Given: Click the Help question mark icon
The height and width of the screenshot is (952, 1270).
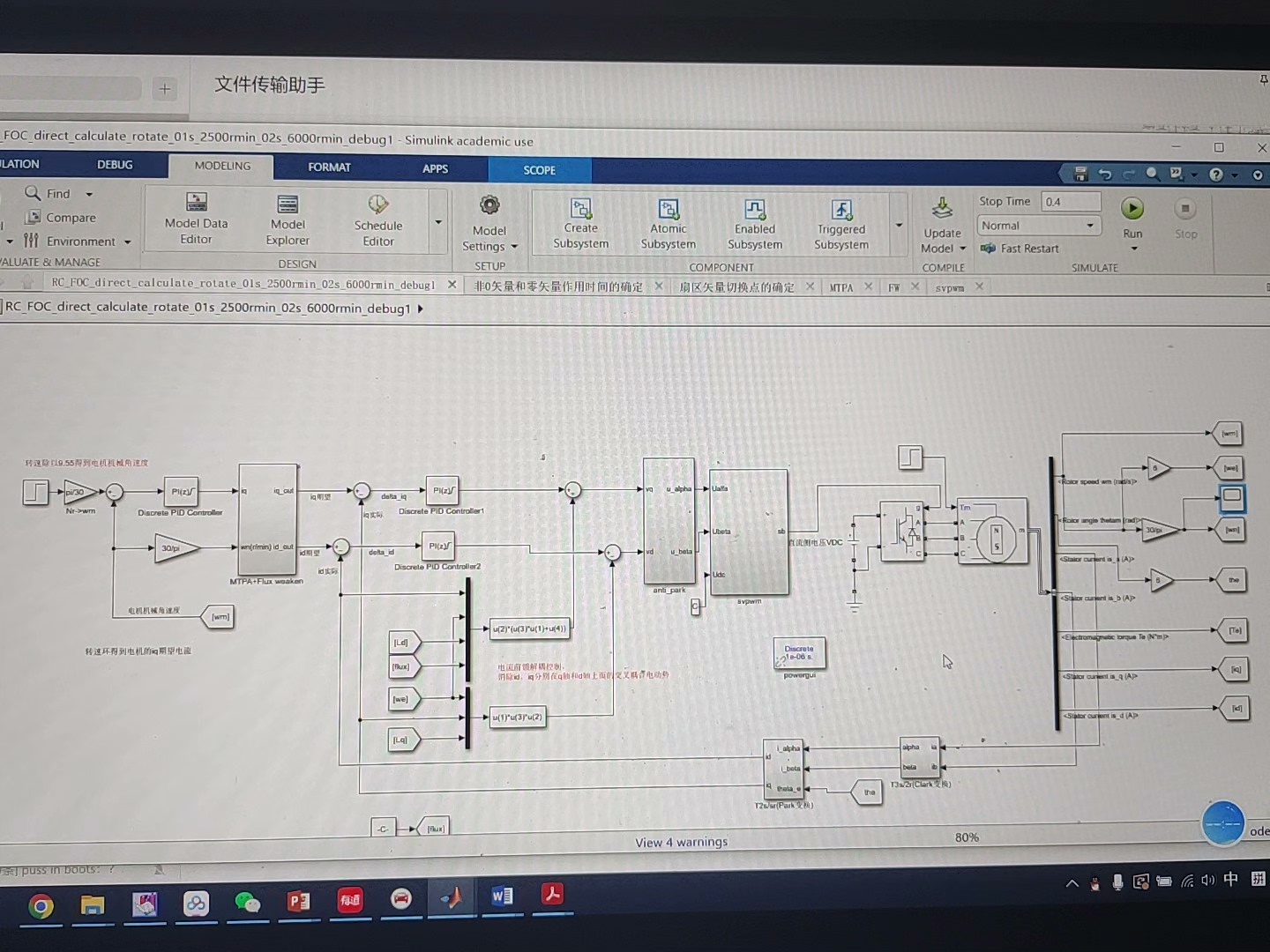Looking at the screenshot, I should (1216, 175).
